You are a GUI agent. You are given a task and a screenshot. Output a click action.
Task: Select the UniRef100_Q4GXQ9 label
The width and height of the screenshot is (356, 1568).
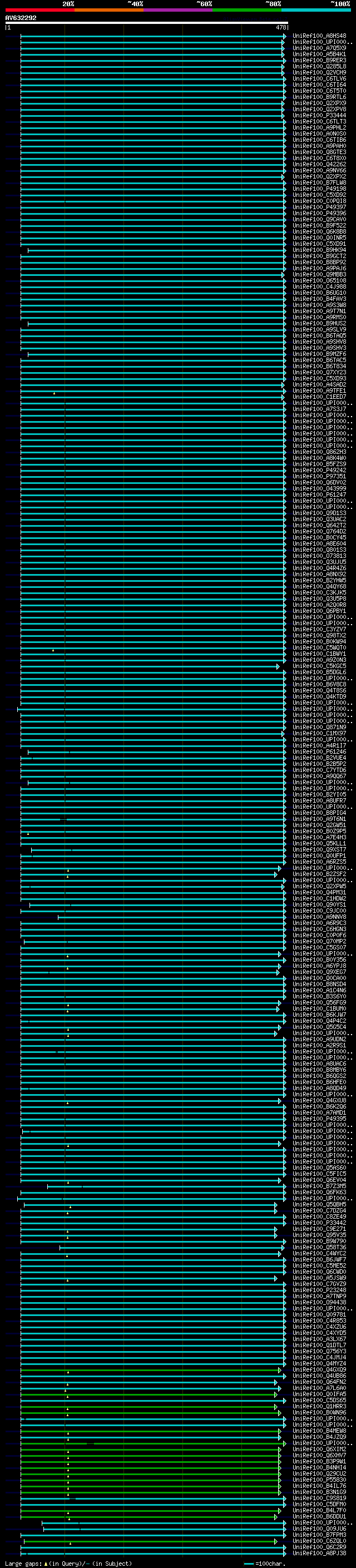(x=319, y=1369)
